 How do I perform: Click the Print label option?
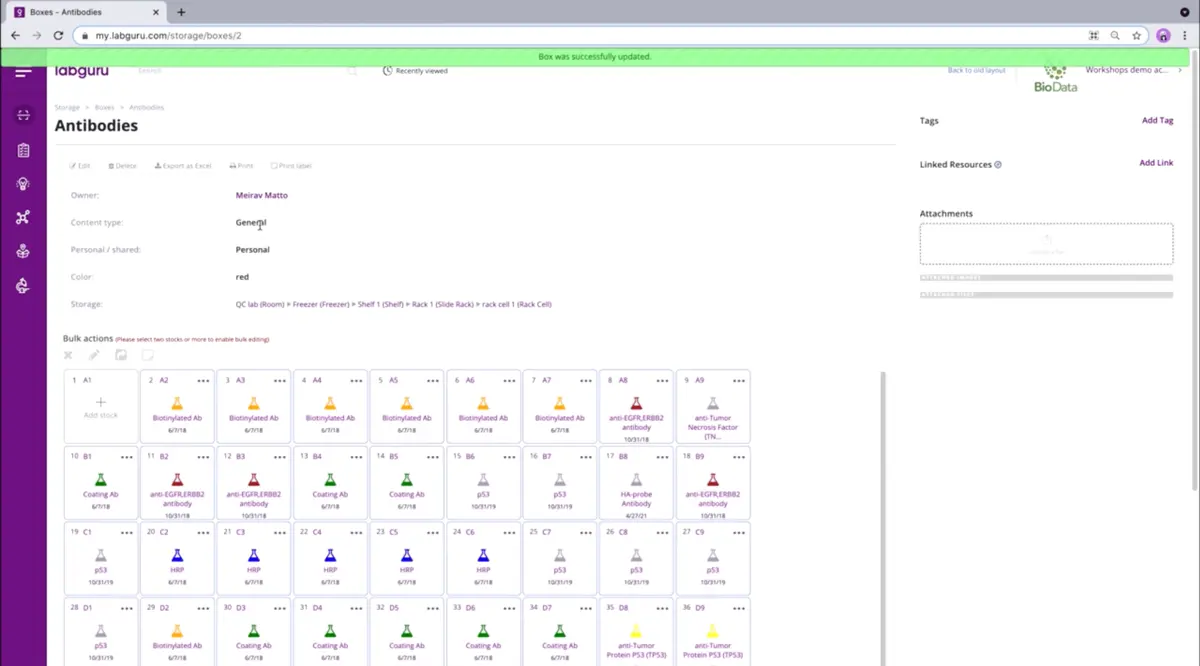click(291, 166)
